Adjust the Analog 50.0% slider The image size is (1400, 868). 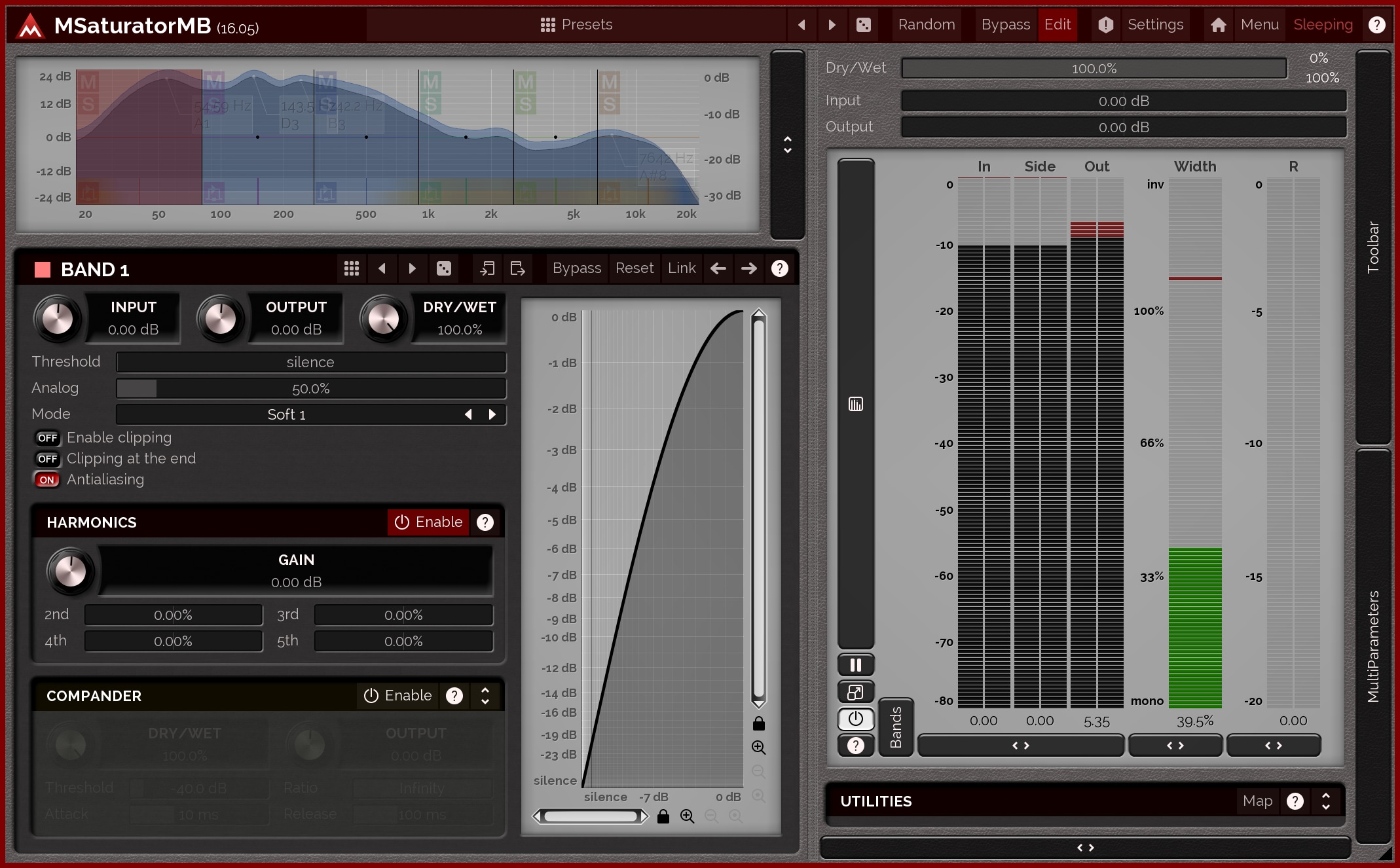(x=310, y=389)
